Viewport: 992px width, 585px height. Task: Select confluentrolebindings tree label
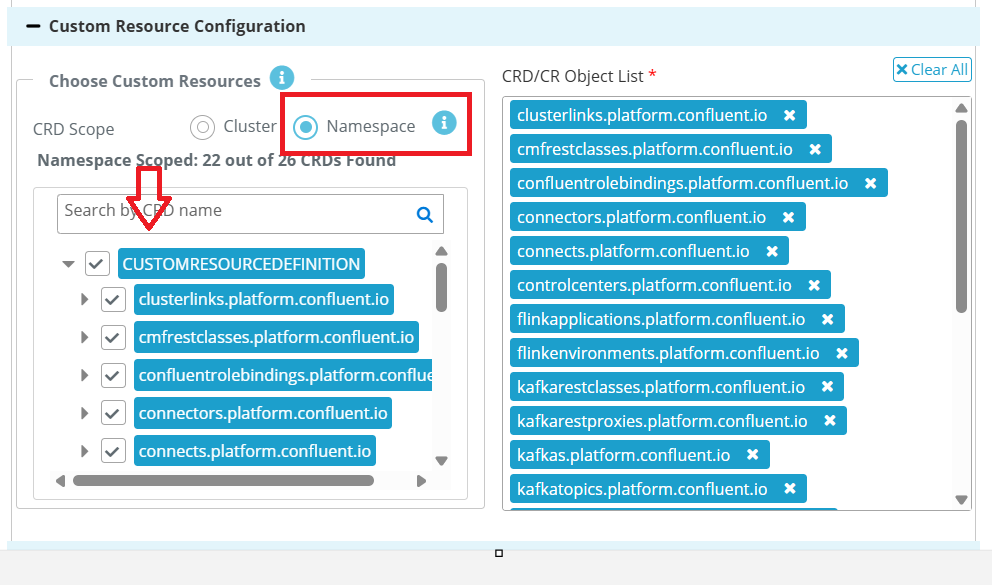click(x=283, y=375)
